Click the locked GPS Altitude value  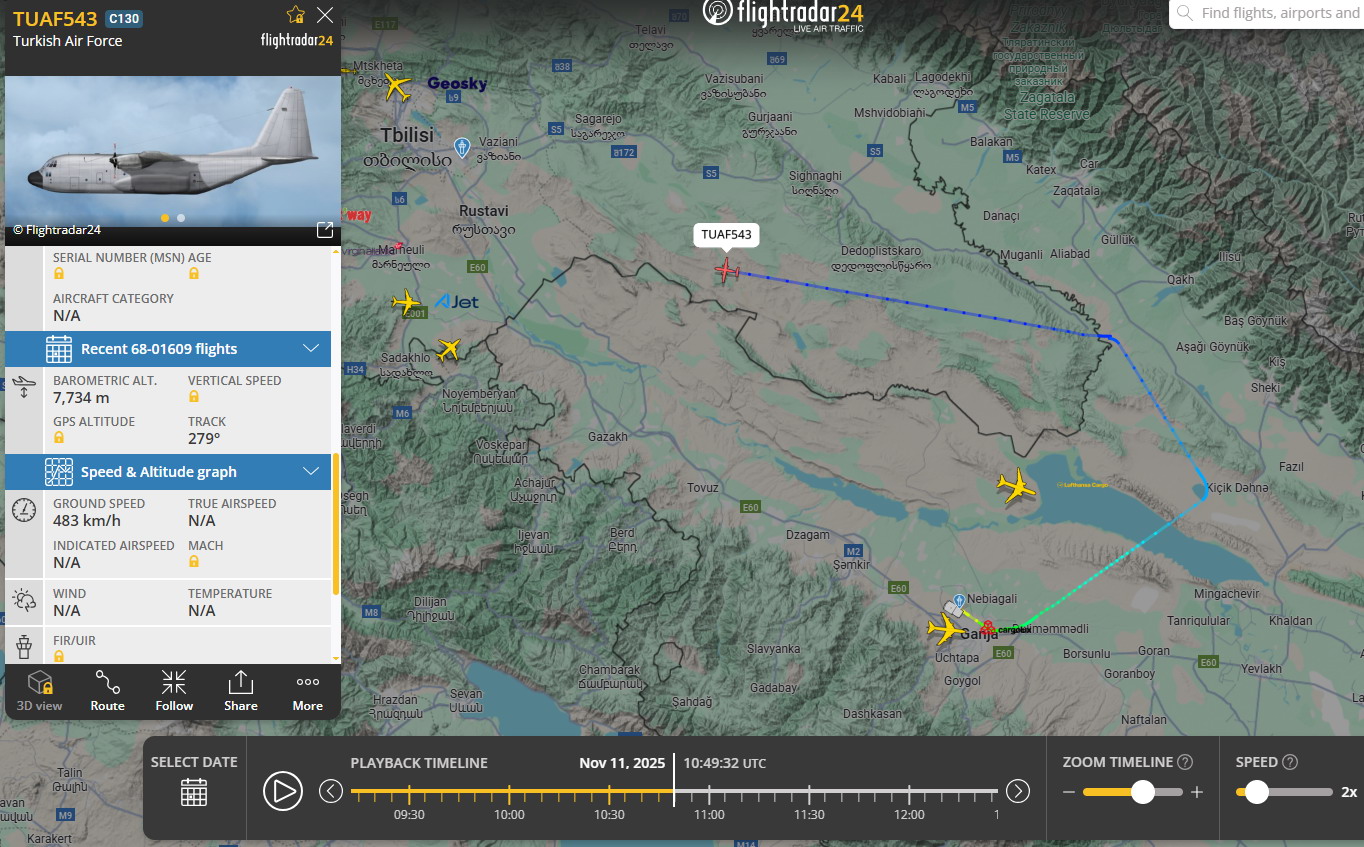coord(59,438)
